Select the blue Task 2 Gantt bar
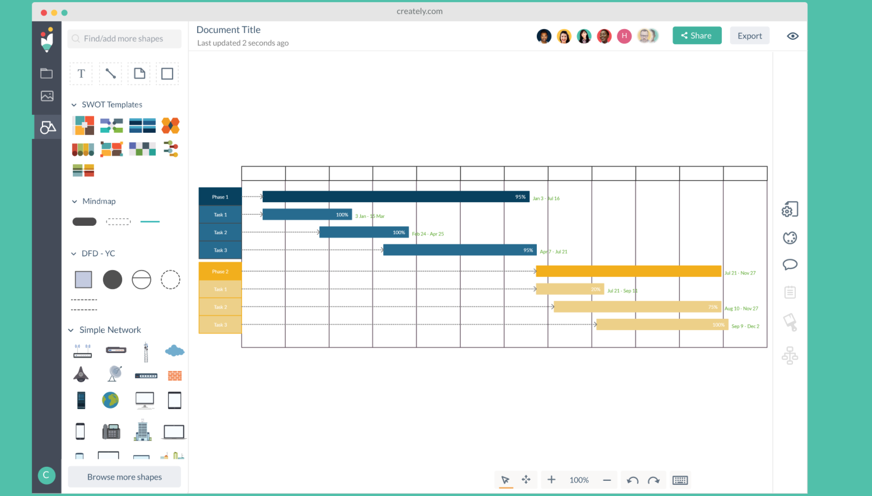 point(364,232)
